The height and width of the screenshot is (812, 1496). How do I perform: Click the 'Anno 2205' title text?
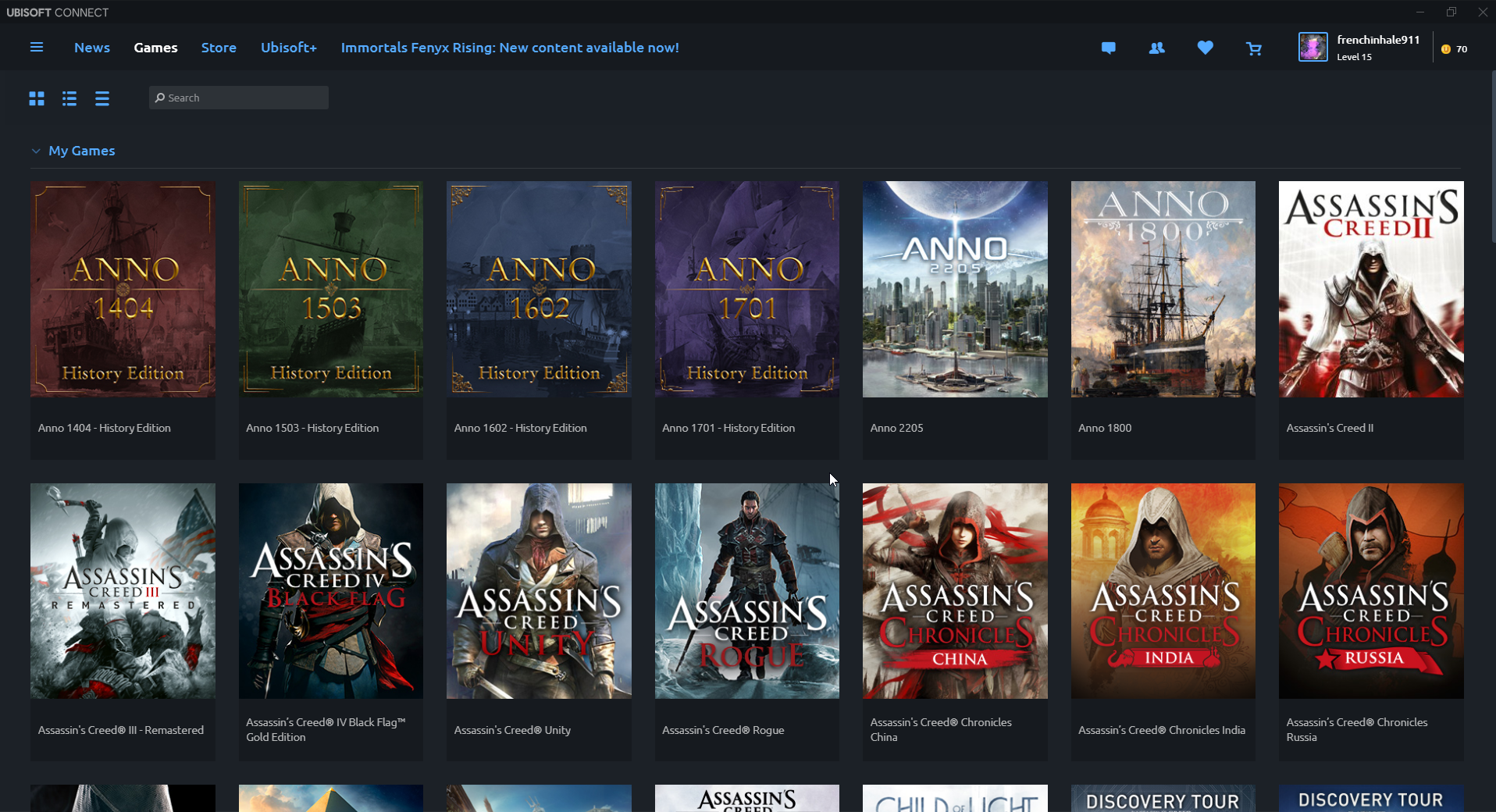(896, 428)
